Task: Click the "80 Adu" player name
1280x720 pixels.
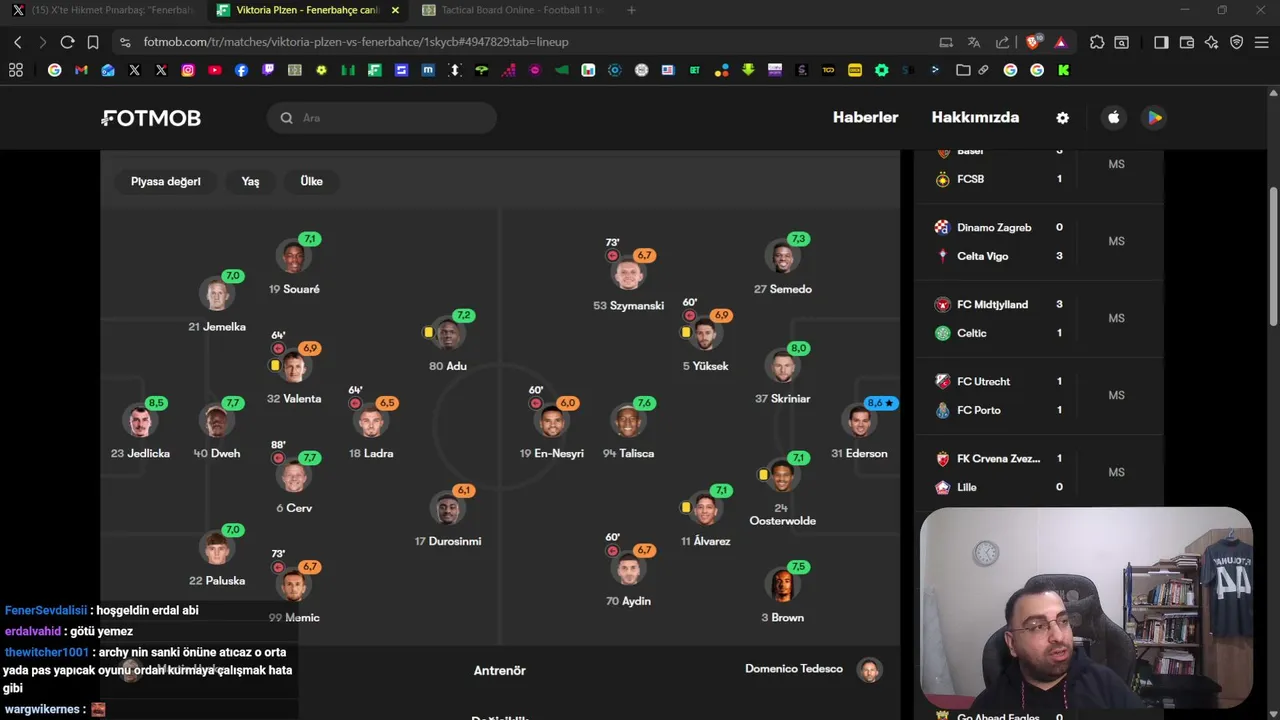Action: tap(448, 366)
